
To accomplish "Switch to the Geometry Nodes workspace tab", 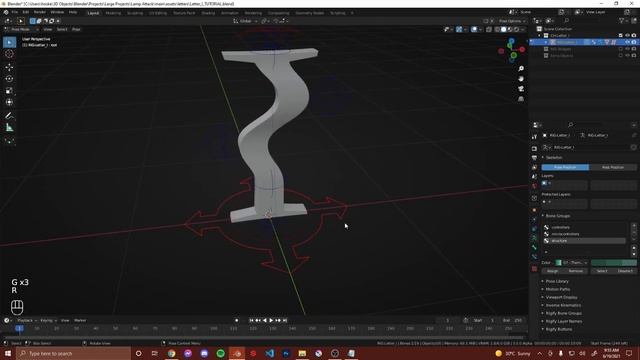I will pos(309,13).
